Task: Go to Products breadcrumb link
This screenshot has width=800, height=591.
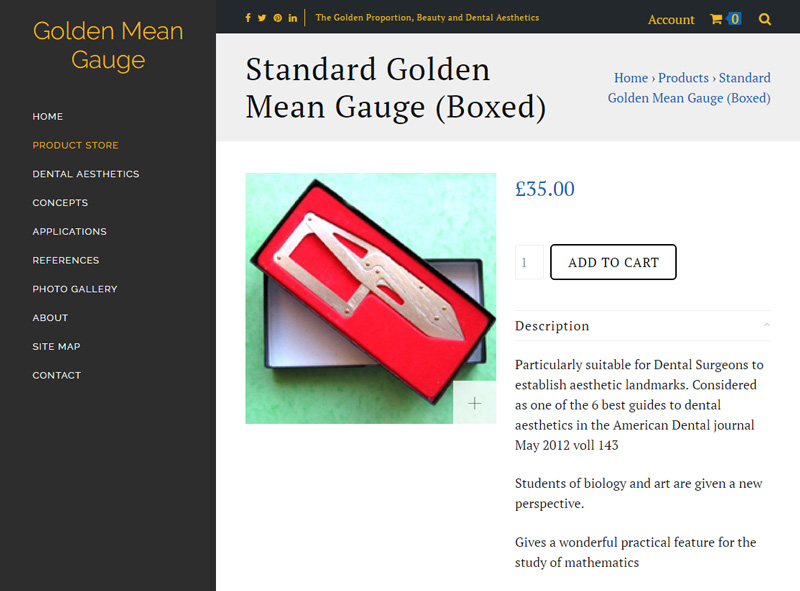Action: click(x=683, y=78)
